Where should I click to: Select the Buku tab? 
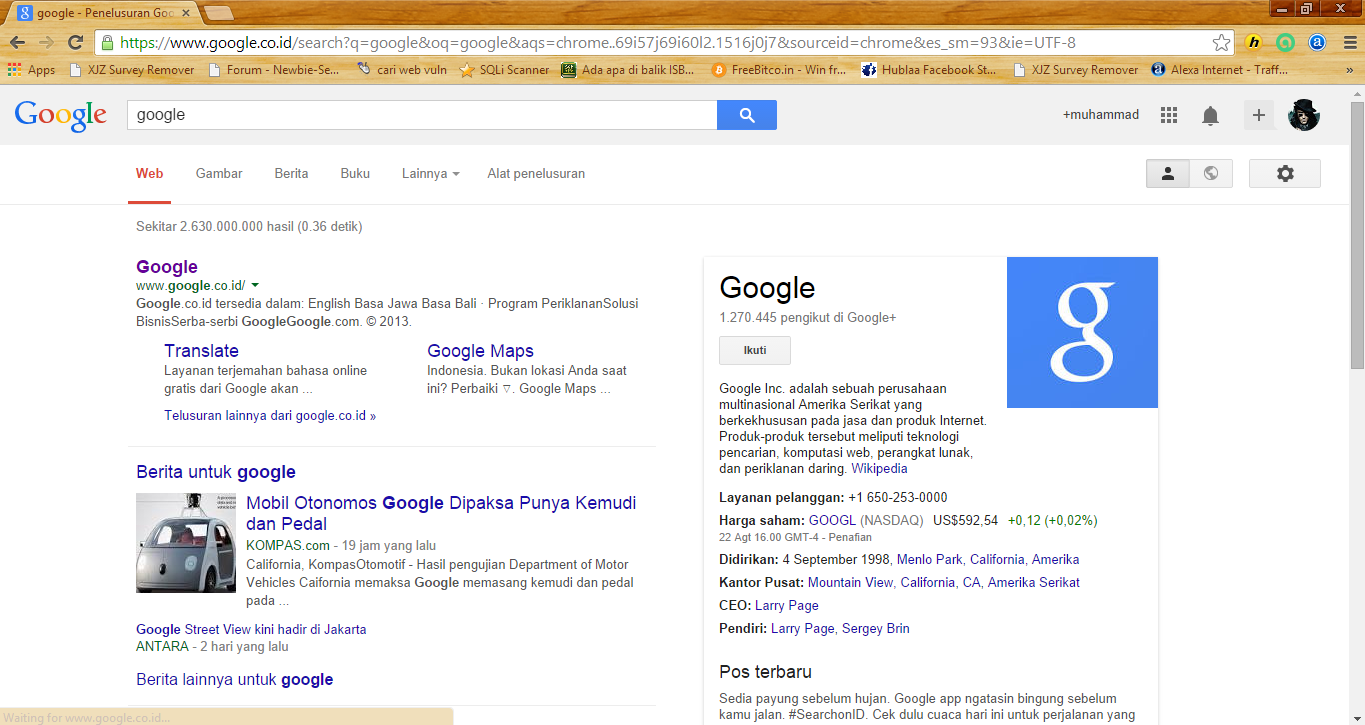click(355, 173)
